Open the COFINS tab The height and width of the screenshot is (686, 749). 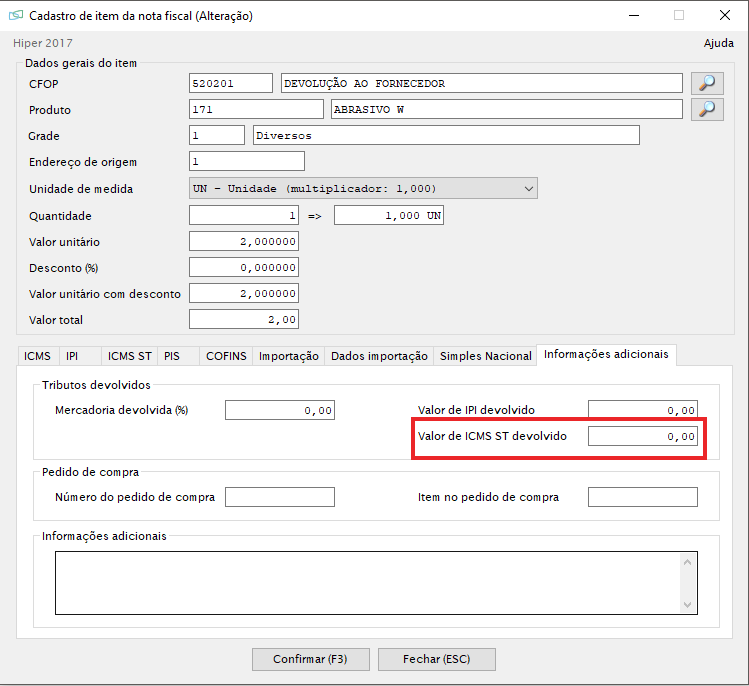pos(225,356)
